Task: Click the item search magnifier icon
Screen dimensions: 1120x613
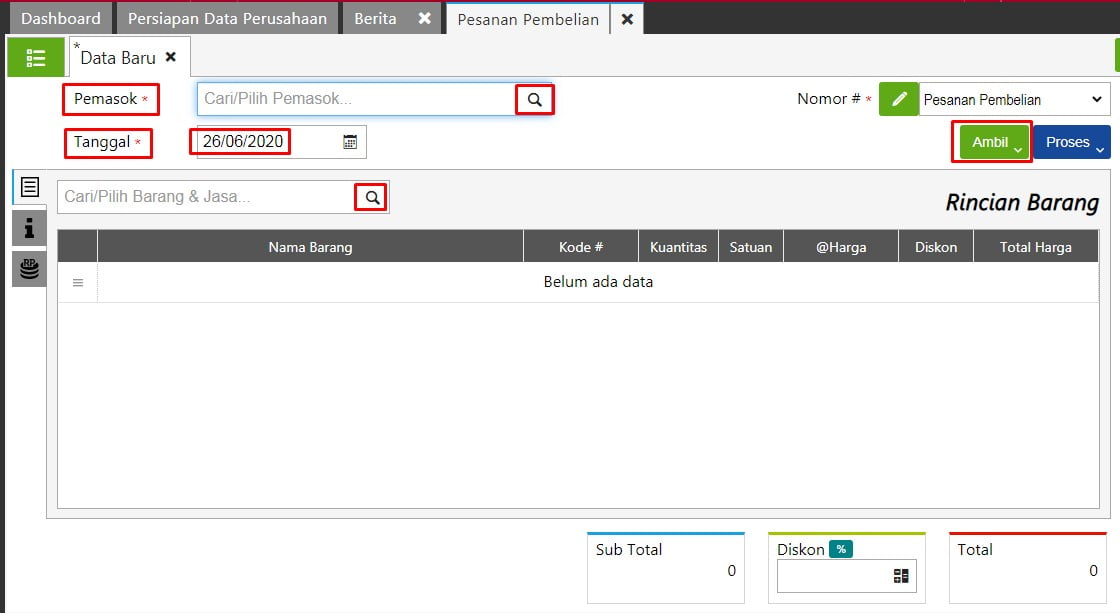Action: pos(372,197)
